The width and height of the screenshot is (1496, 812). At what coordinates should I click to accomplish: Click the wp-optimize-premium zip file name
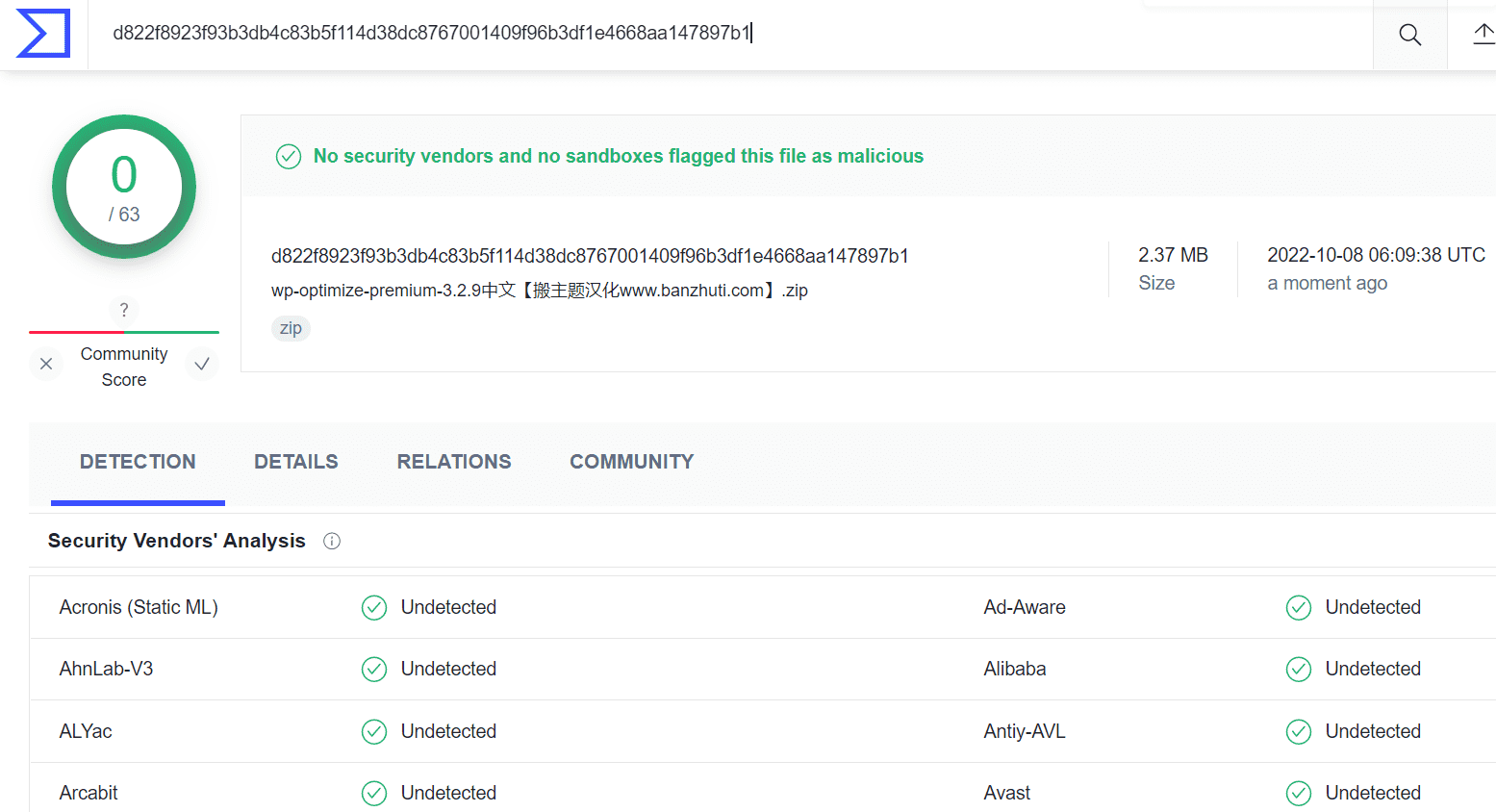point(540,291)
